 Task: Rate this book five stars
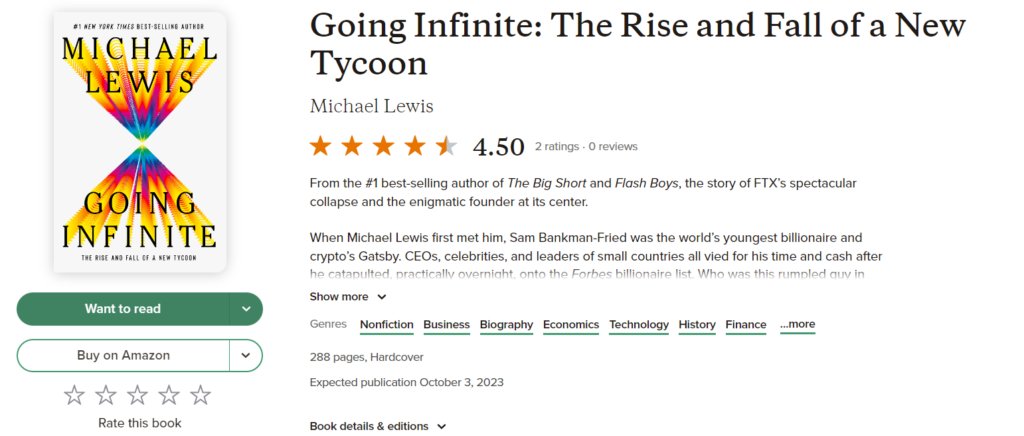coord(201,395)
